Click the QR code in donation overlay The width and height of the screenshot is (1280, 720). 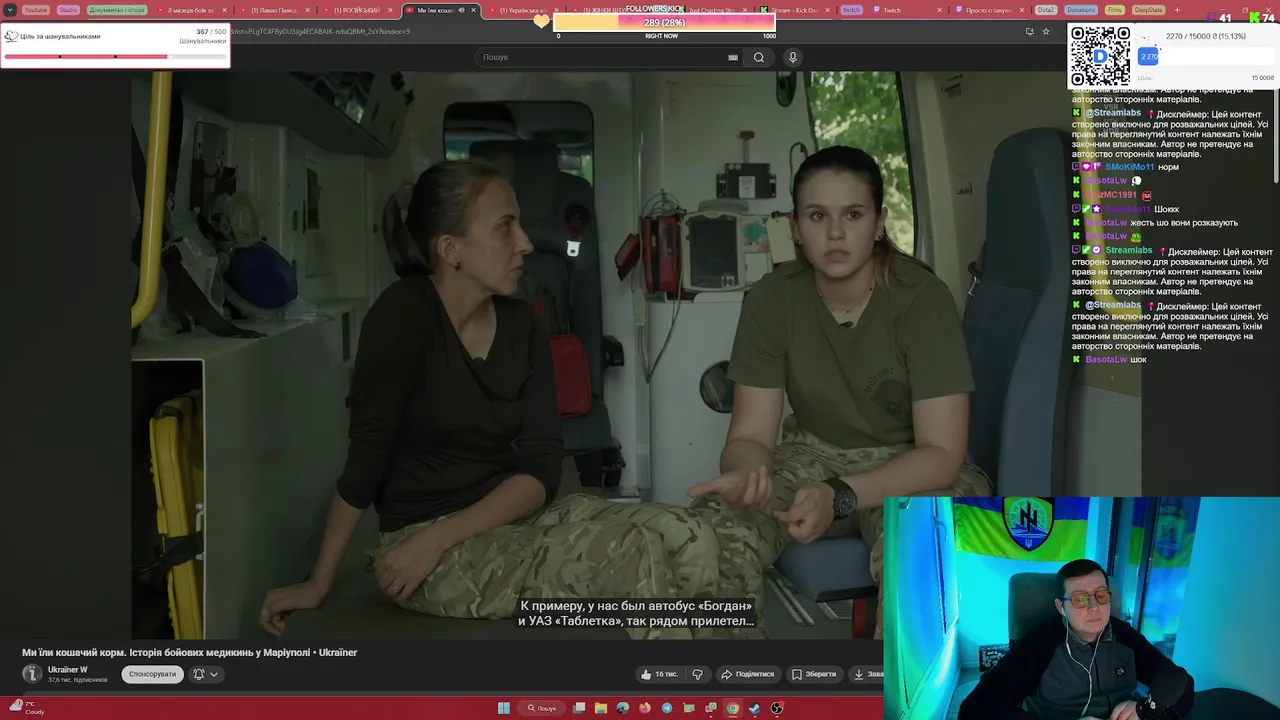click(x=1100, y=56)
